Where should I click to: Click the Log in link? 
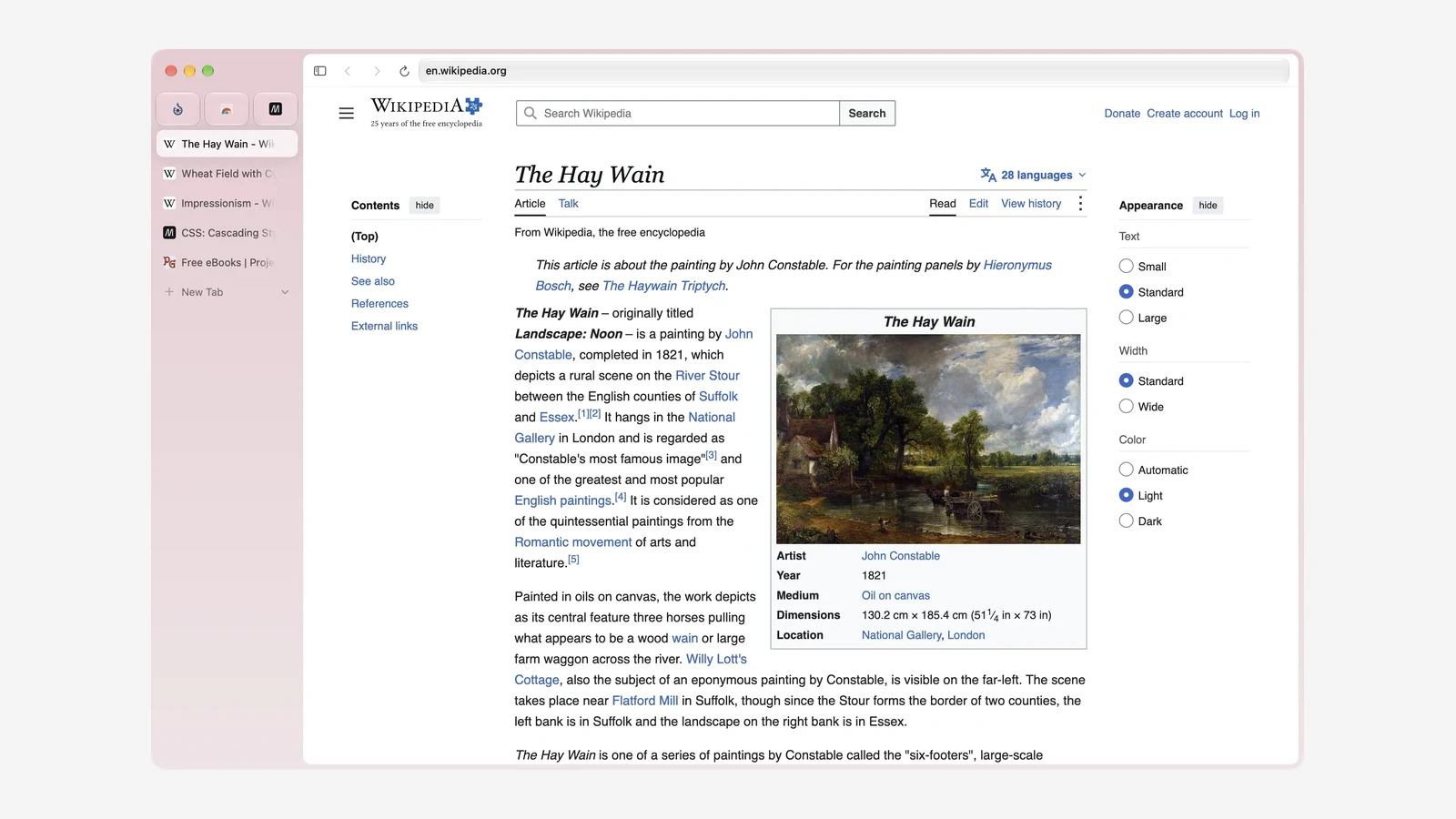(x=1245, y=114)
